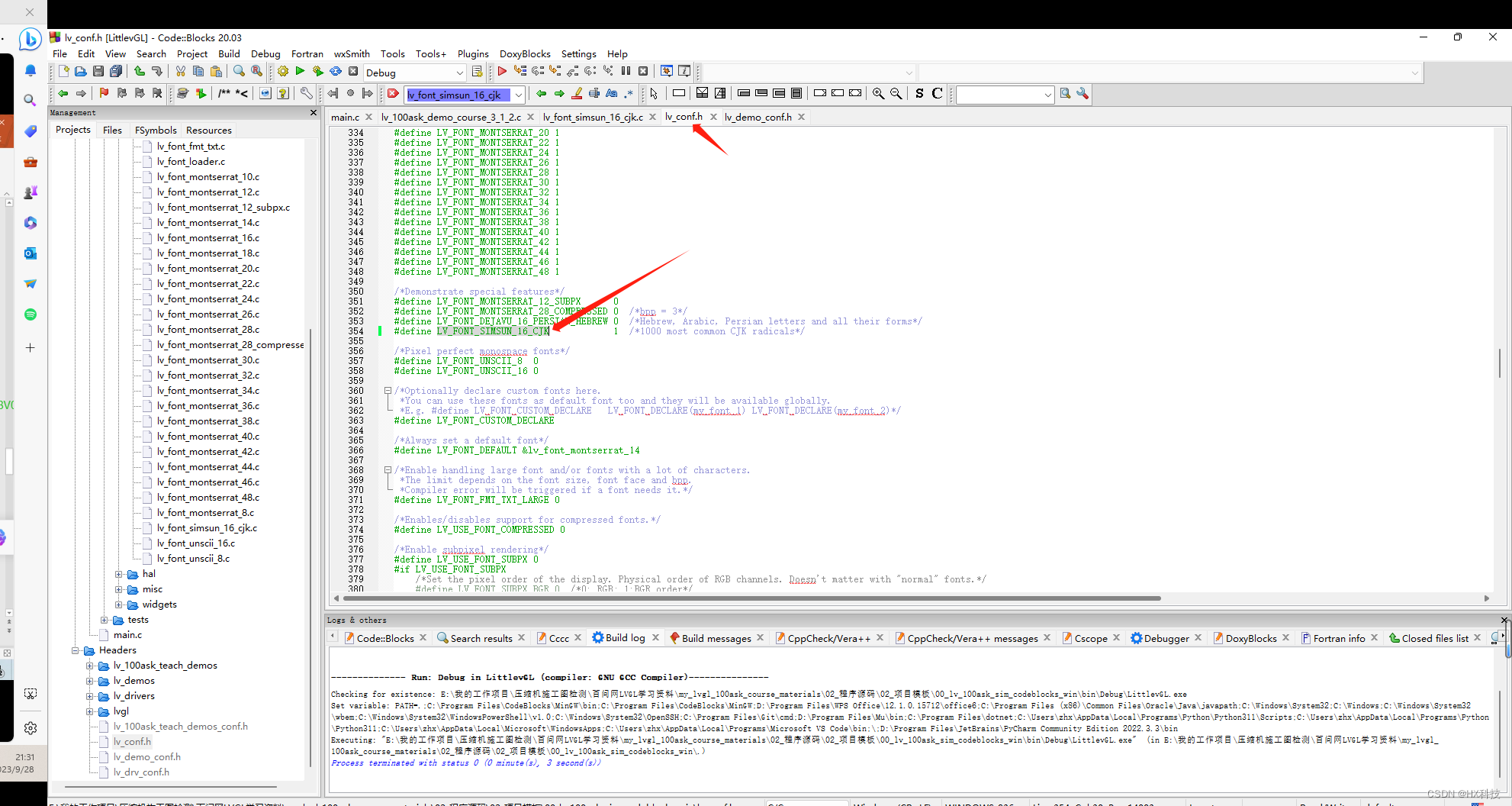This screenshot has width=1512, height=806.
Task: Cut selection with the scissors icon
Action: (x=181, y=72)
